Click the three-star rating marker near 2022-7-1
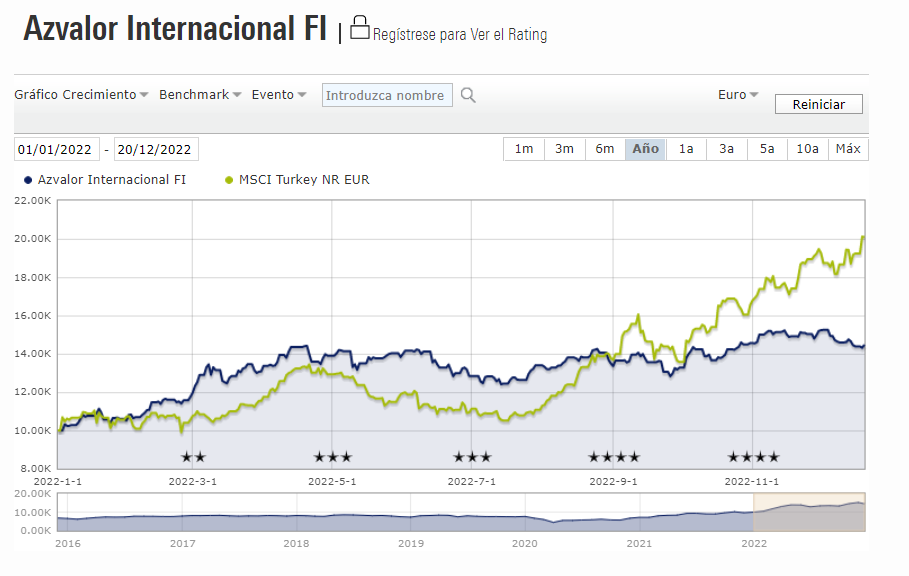 click(x=472, y=457)
